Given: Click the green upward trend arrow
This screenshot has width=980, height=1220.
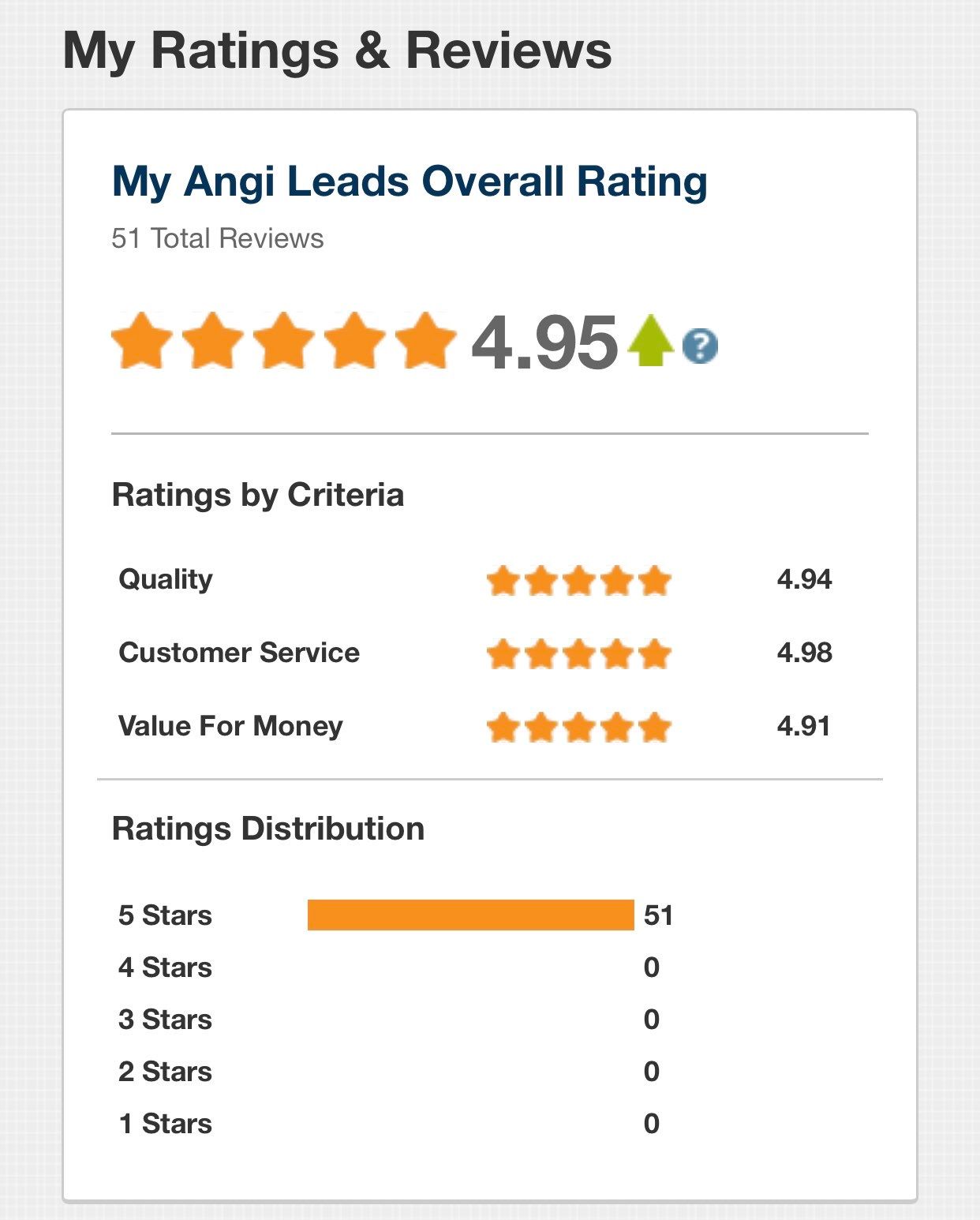Looking at the screenshot, I should tap(650, 340).
